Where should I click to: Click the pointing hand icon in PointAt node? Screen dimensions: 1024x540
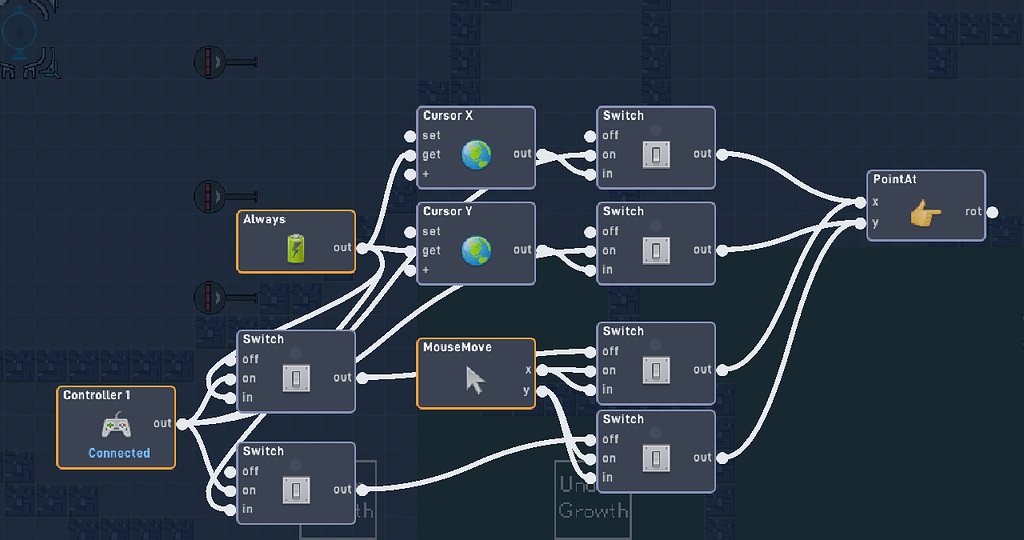coord(926,212)
